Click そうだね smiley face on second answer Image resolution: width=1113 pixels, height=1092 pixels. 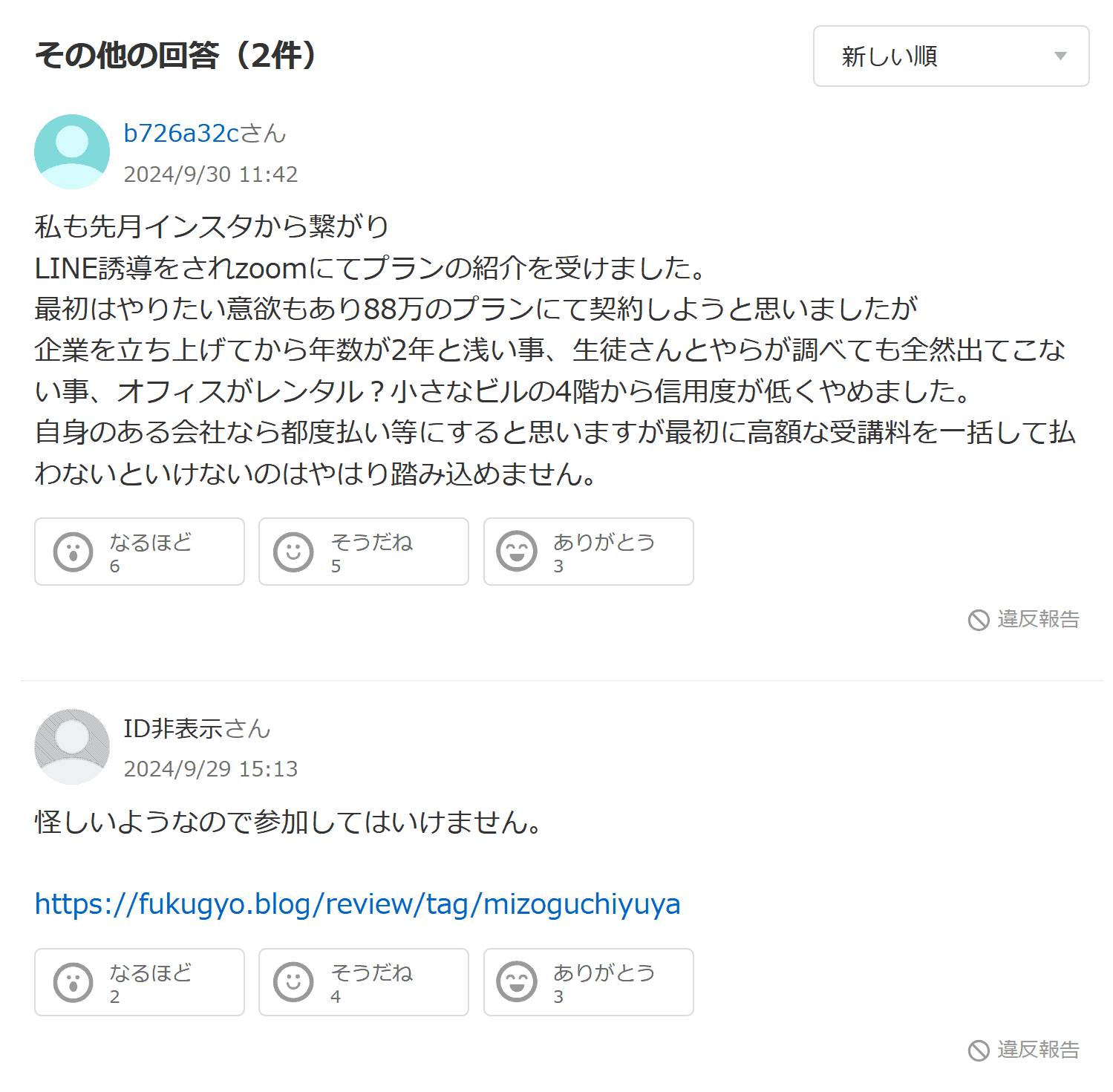(294, 982)
